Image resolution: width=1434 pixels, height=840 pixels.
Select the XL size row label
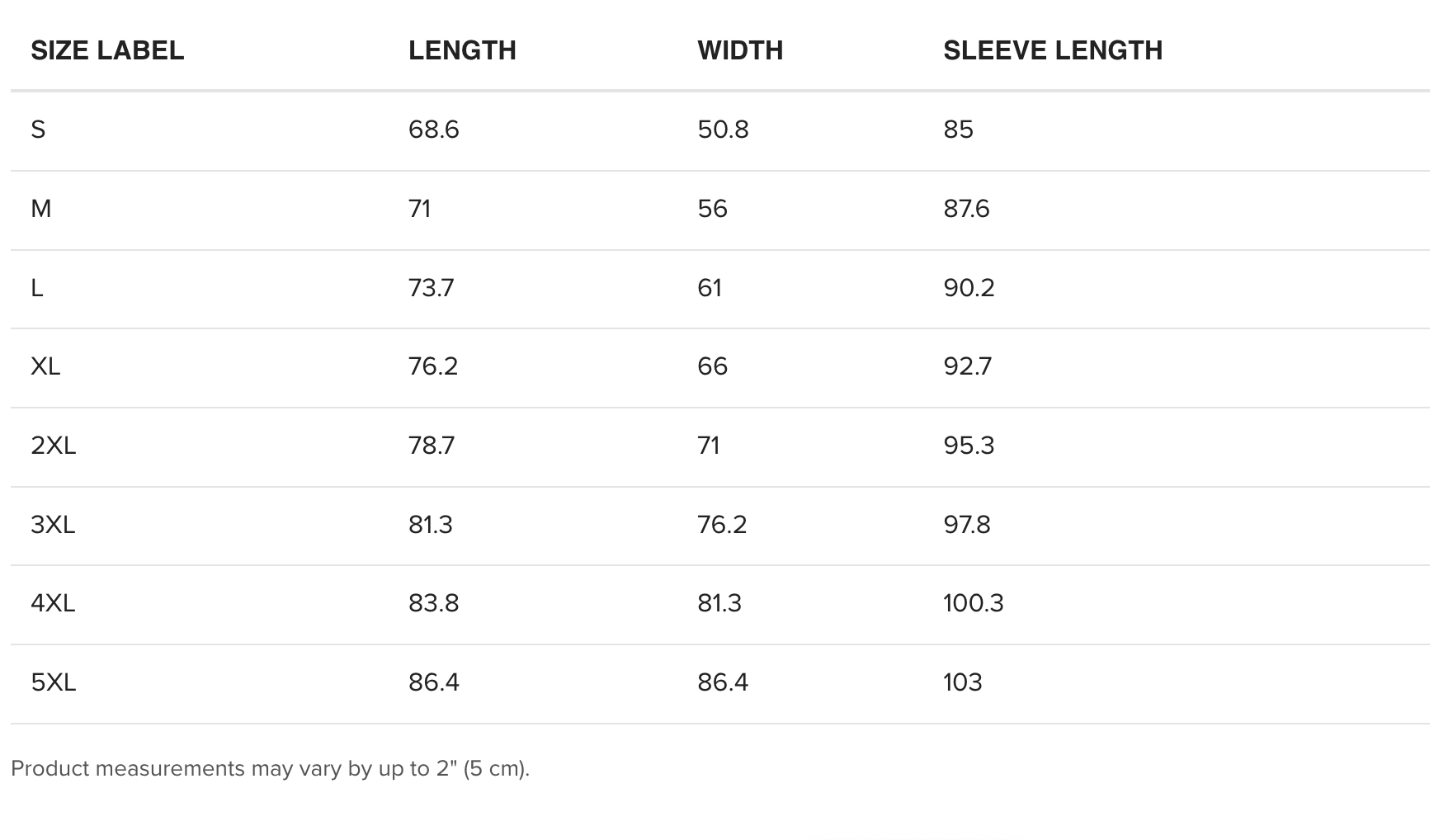point(45,366)
